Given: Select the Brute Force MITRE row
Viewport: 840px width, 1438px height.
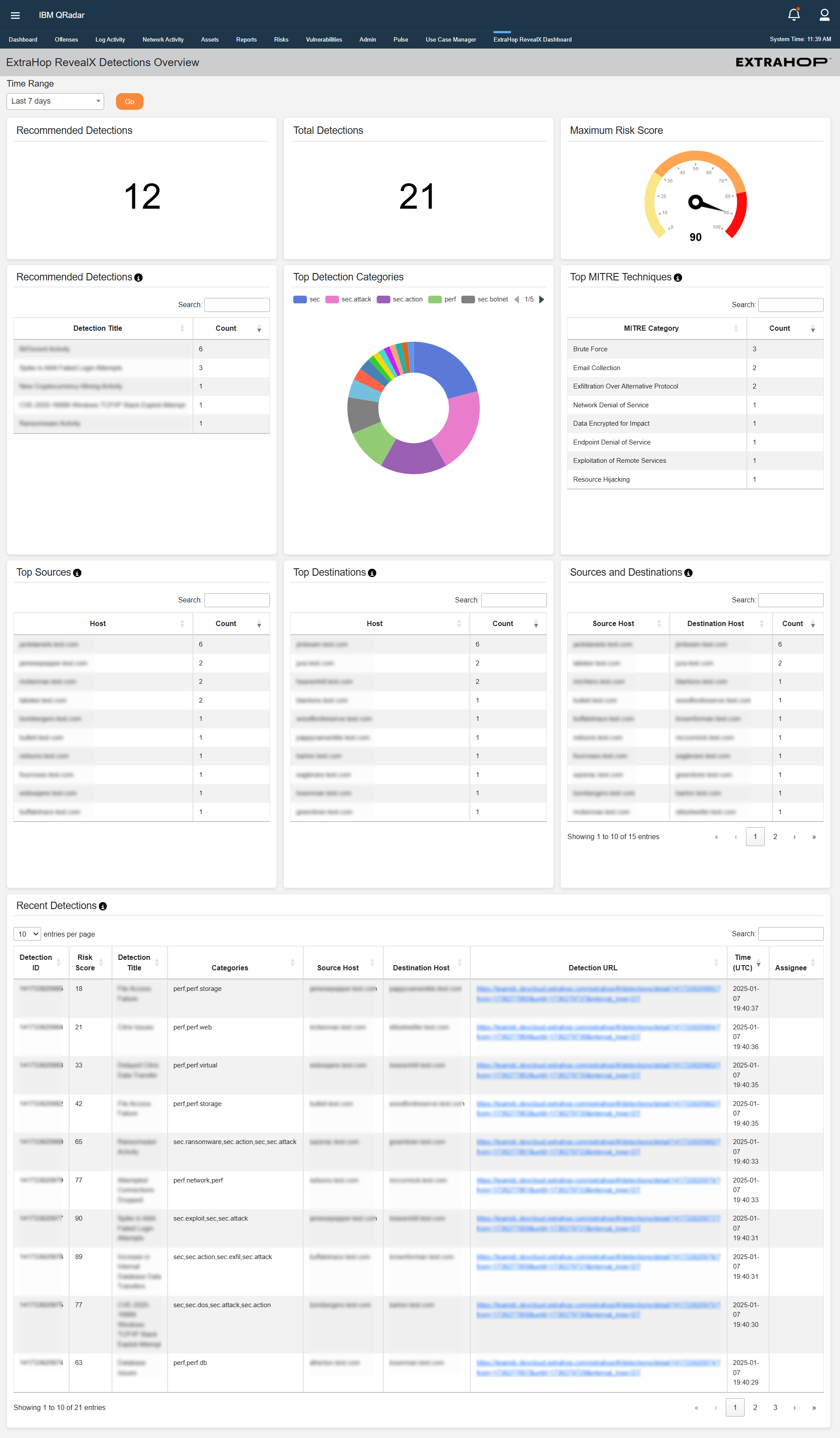Looking at the screenshot, I should tap(695, 349).
